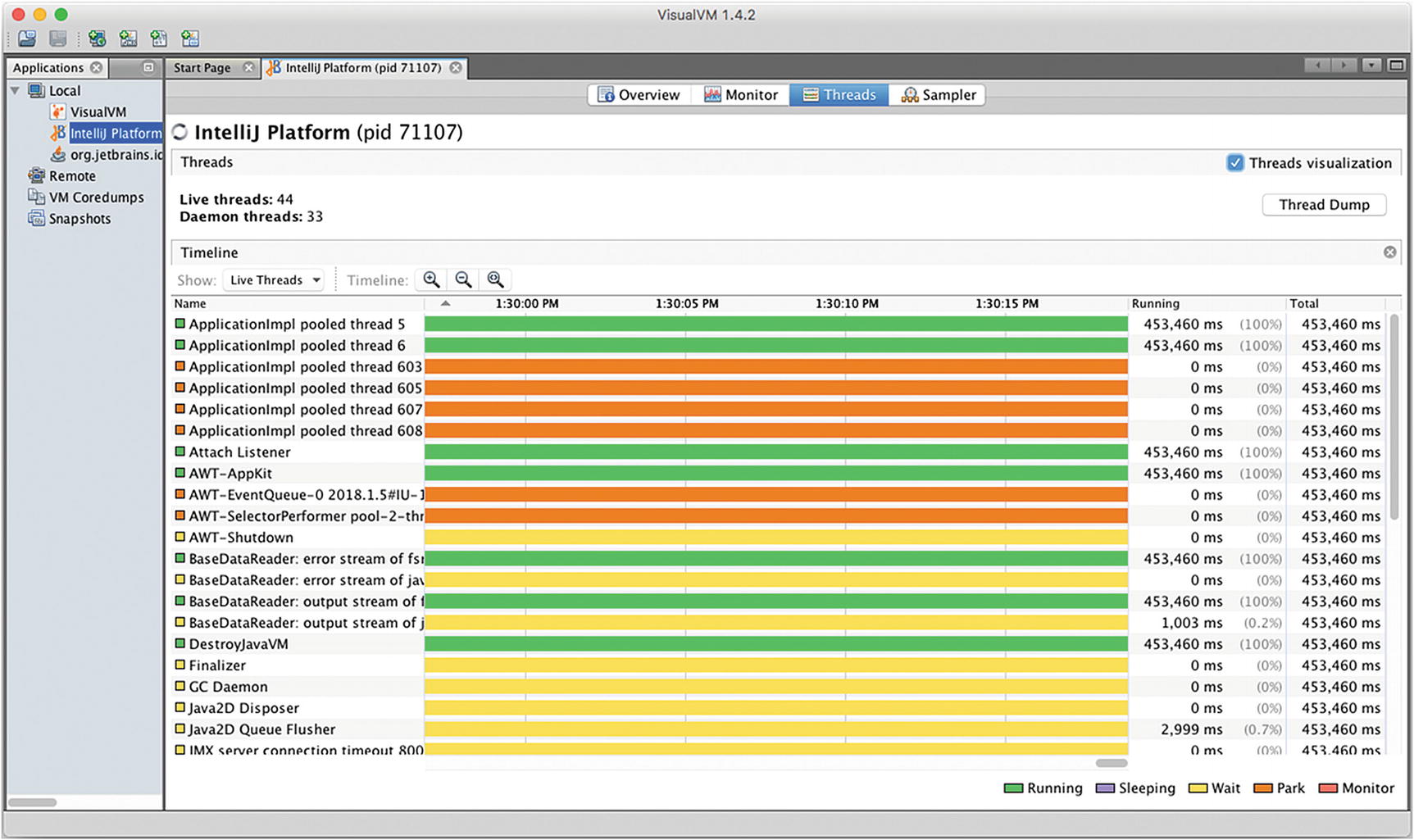This screenshot has width=1414, height=840.
Task: Uncheck the Threads visualization checkbox
Action: click(1234, 162)
